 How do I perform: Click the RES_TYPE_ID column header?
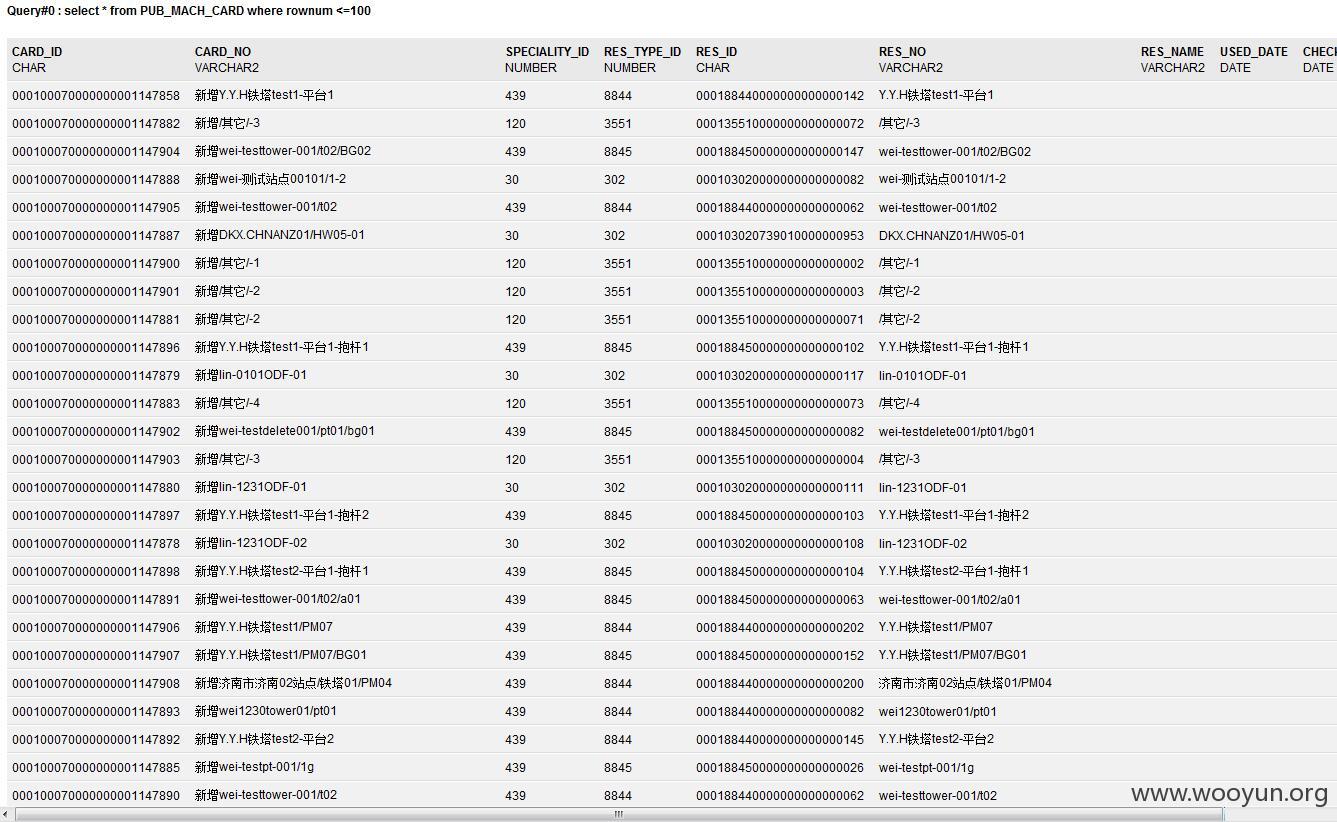tap(642, 52)
